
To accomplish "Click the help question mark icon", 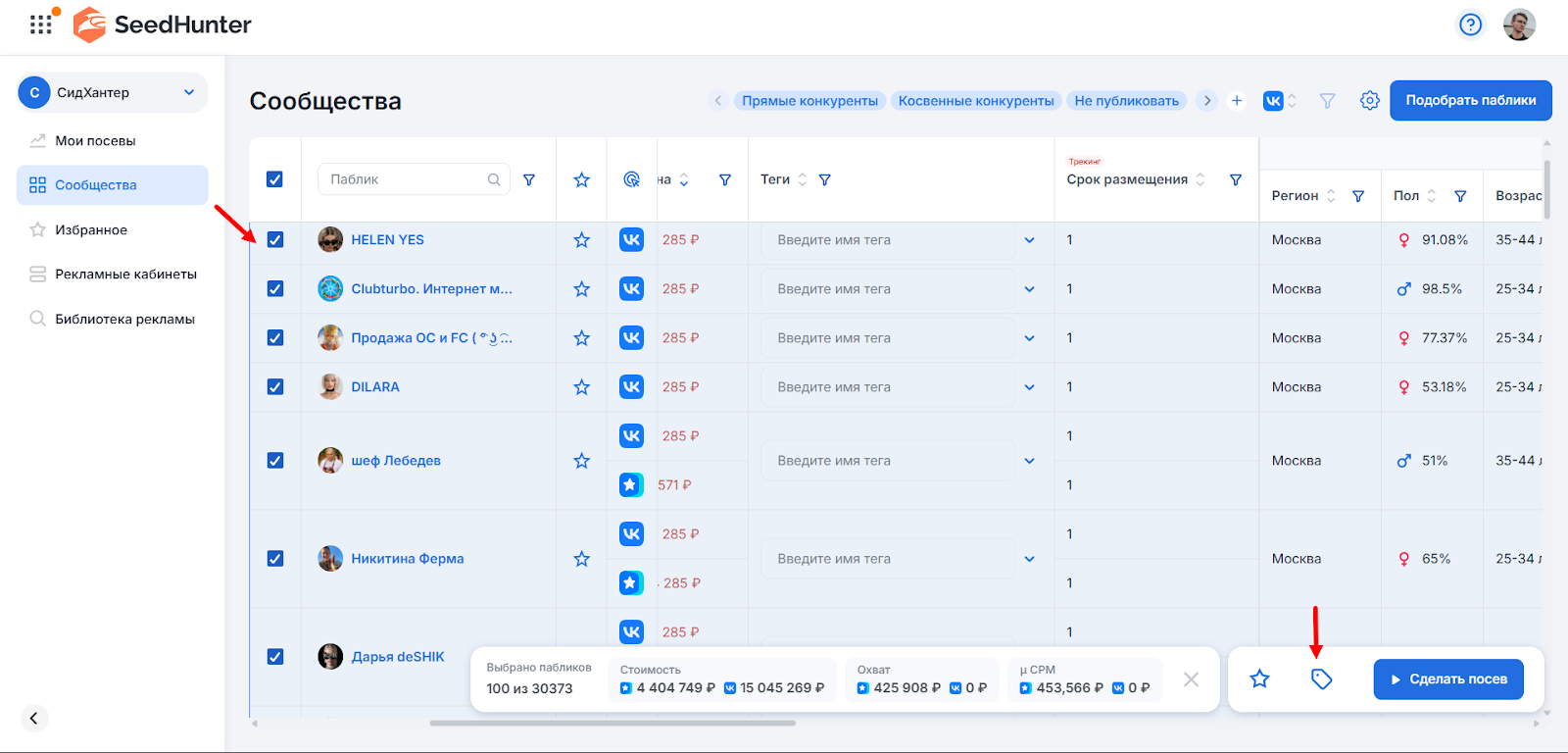I will click(1470, 25).
